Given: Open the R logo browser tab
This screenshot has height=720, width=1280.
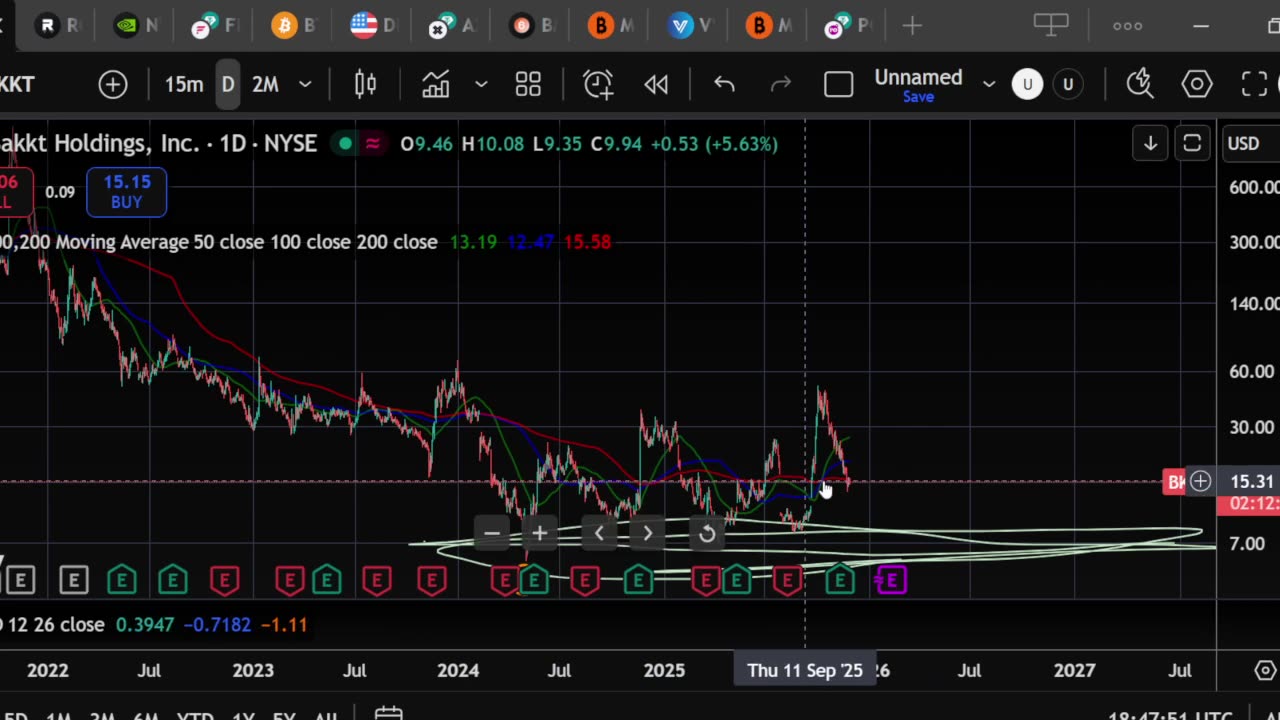Looking at the screenshot, I should (x=59, y=26).
